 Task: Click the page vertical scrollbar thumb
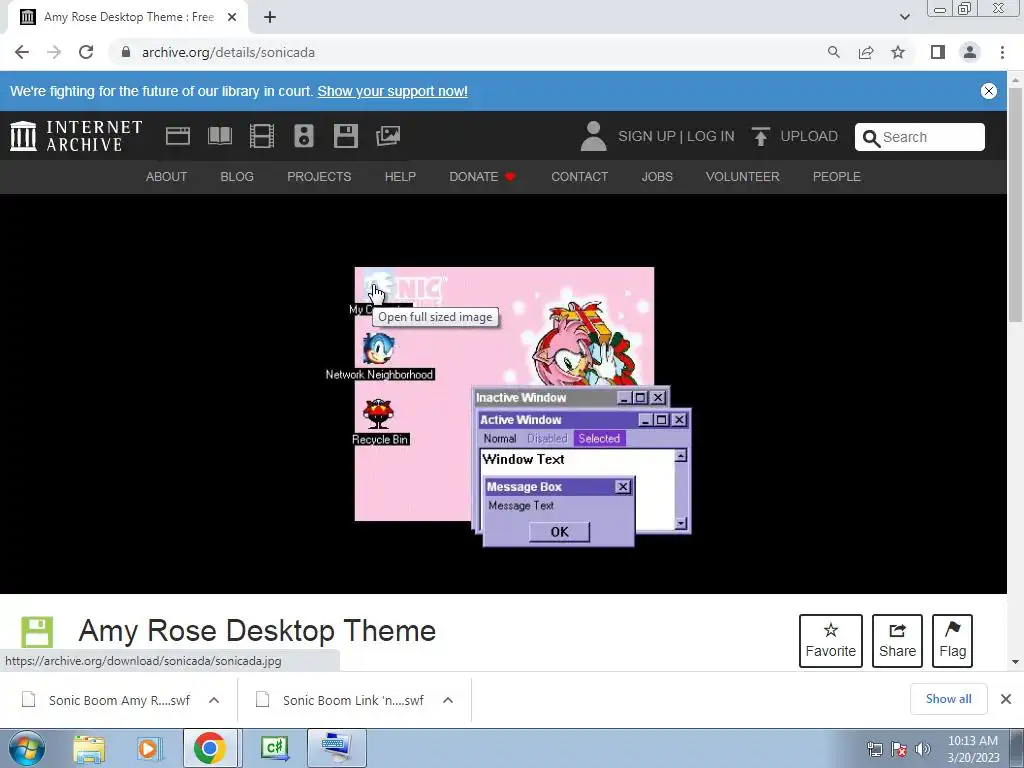pyautogui.click(x=1015, y=204)
